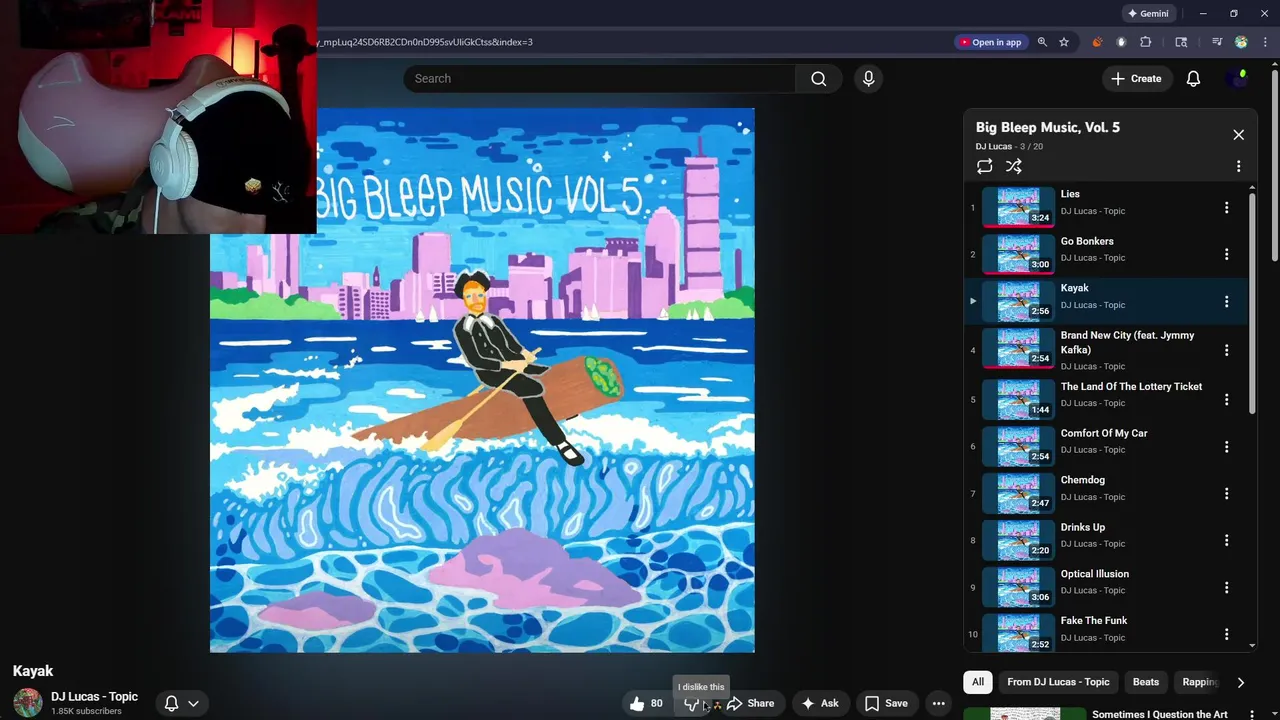
Task: Close the Big Bleep Music playlist panel
Action: 1238,135
